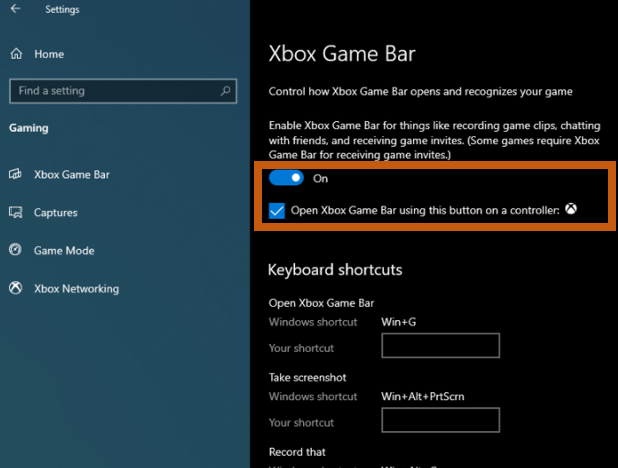Click the Find a setting search box

(123, 91)
